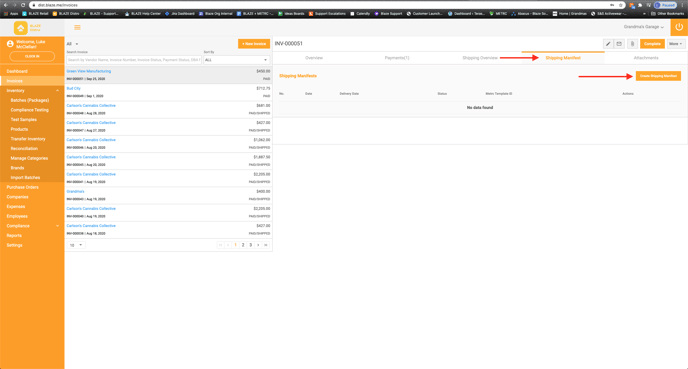The height and width of the screenshot is (369, 688).
Task: Open the Apps bookmark shortcut
Action: [11, 14]
